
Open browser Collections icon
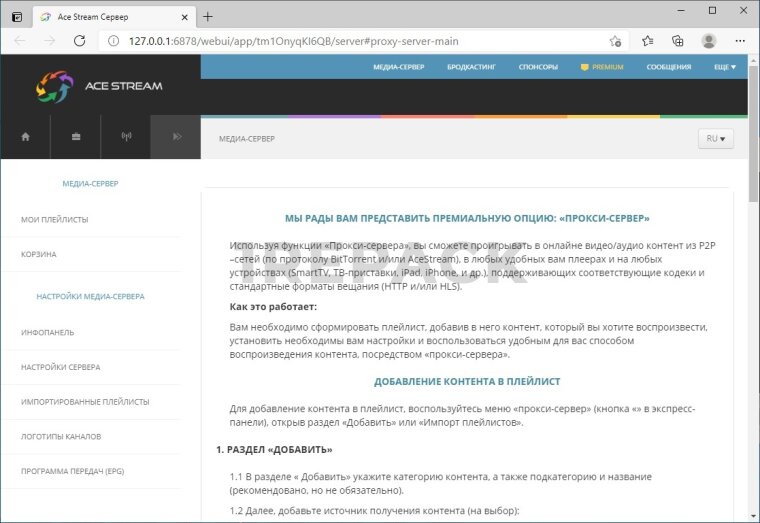pyautogui.click(x=678, y=41)
